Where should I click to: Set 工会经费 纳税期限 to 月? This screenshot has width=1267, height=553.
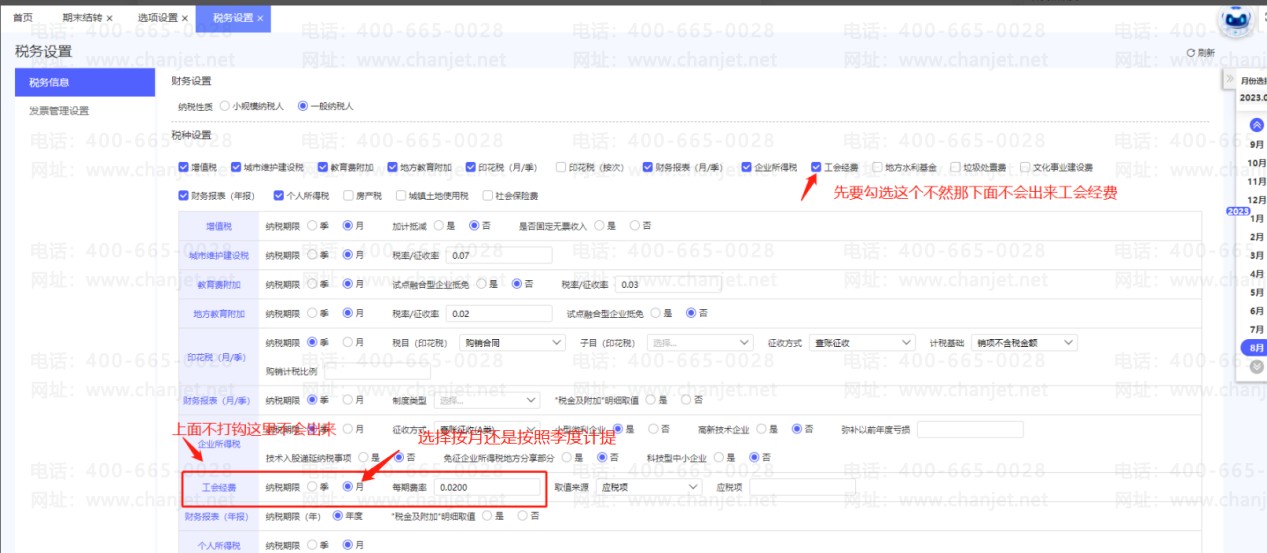[x=348, y=487]
